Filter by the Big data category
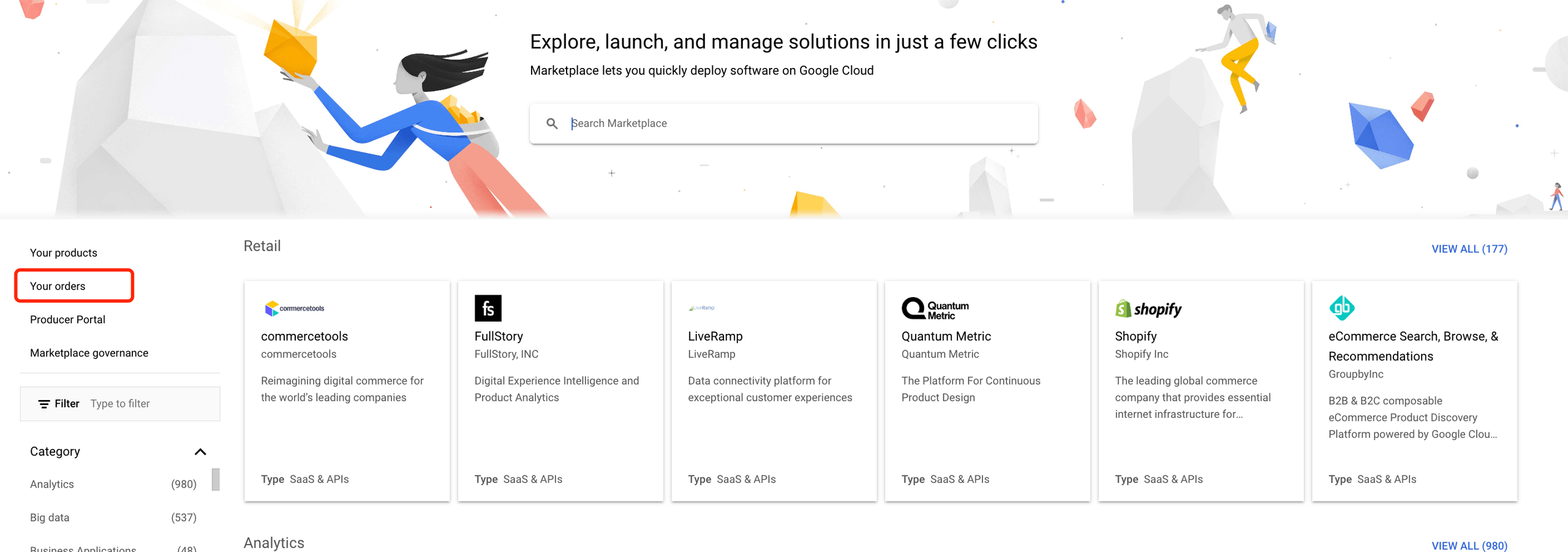 point(48,517)
